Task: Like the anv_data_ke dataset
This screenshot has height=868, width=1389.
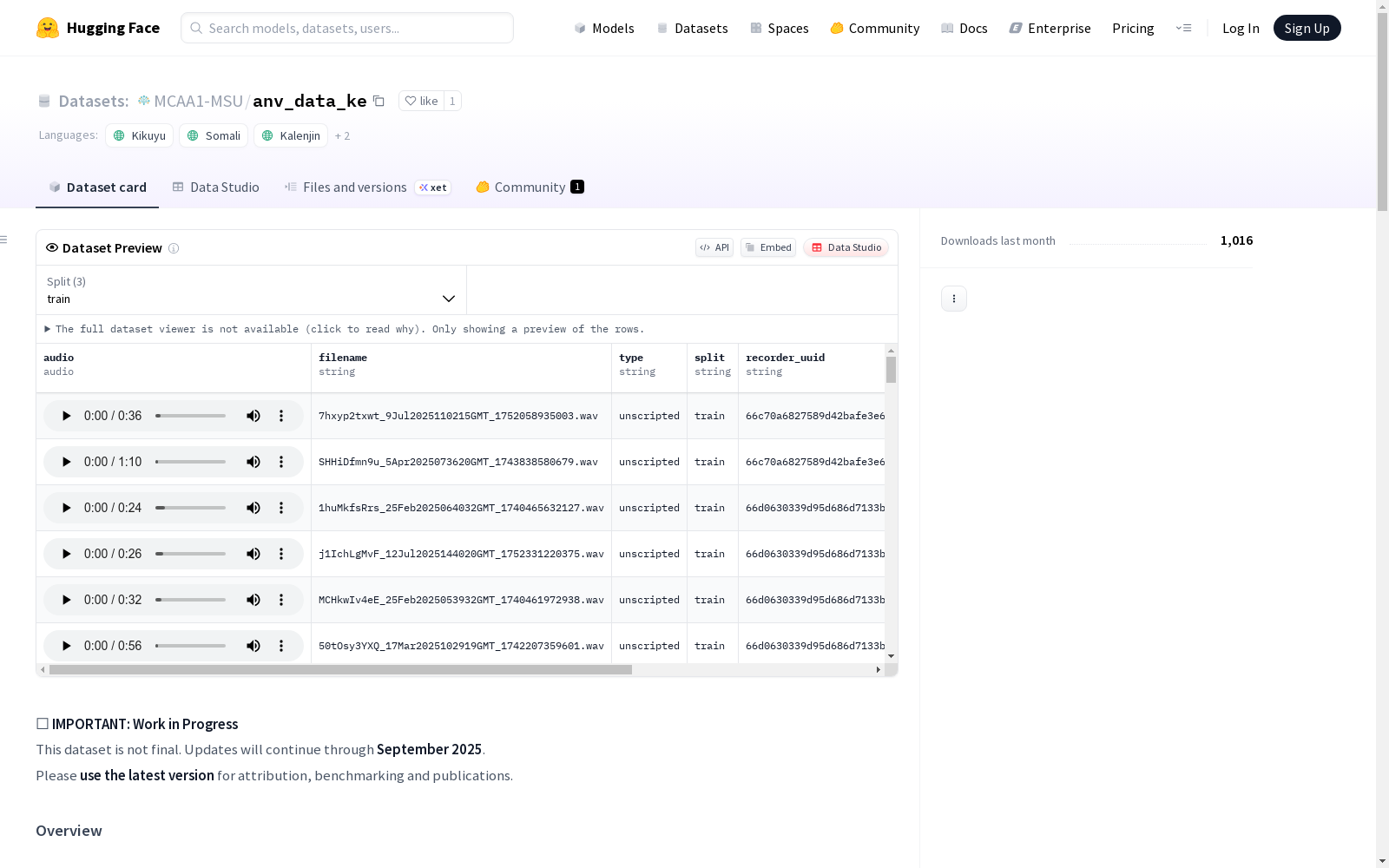Action: point(422,101)
